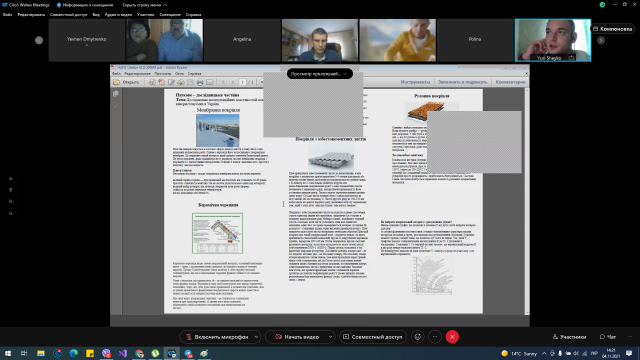
Task: Open Windows notification center icon
Action: click(629, 353)
